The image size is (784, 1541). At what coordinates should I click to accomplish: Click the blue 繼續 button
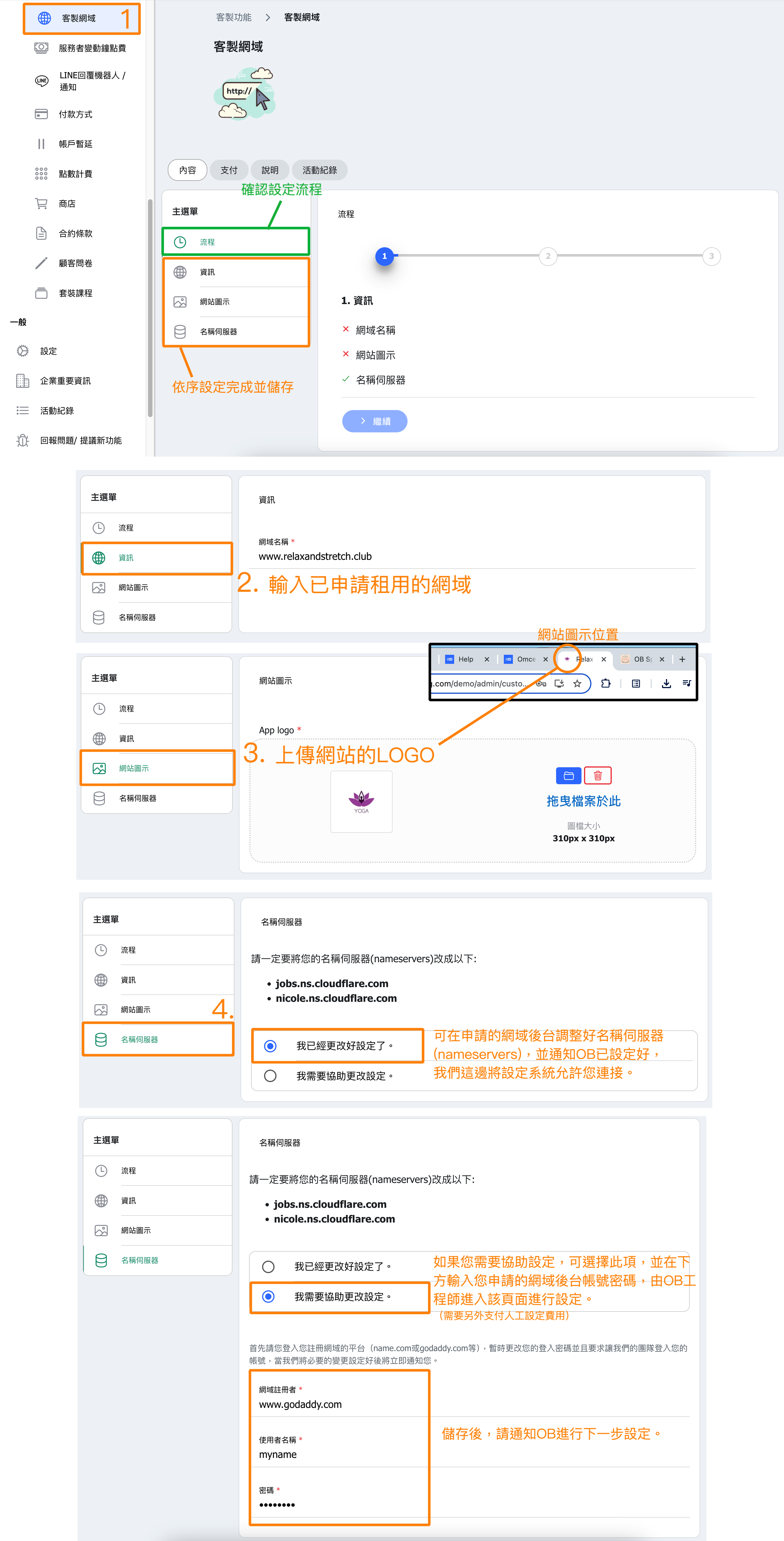pyautogui.click(x=374, y=421)
